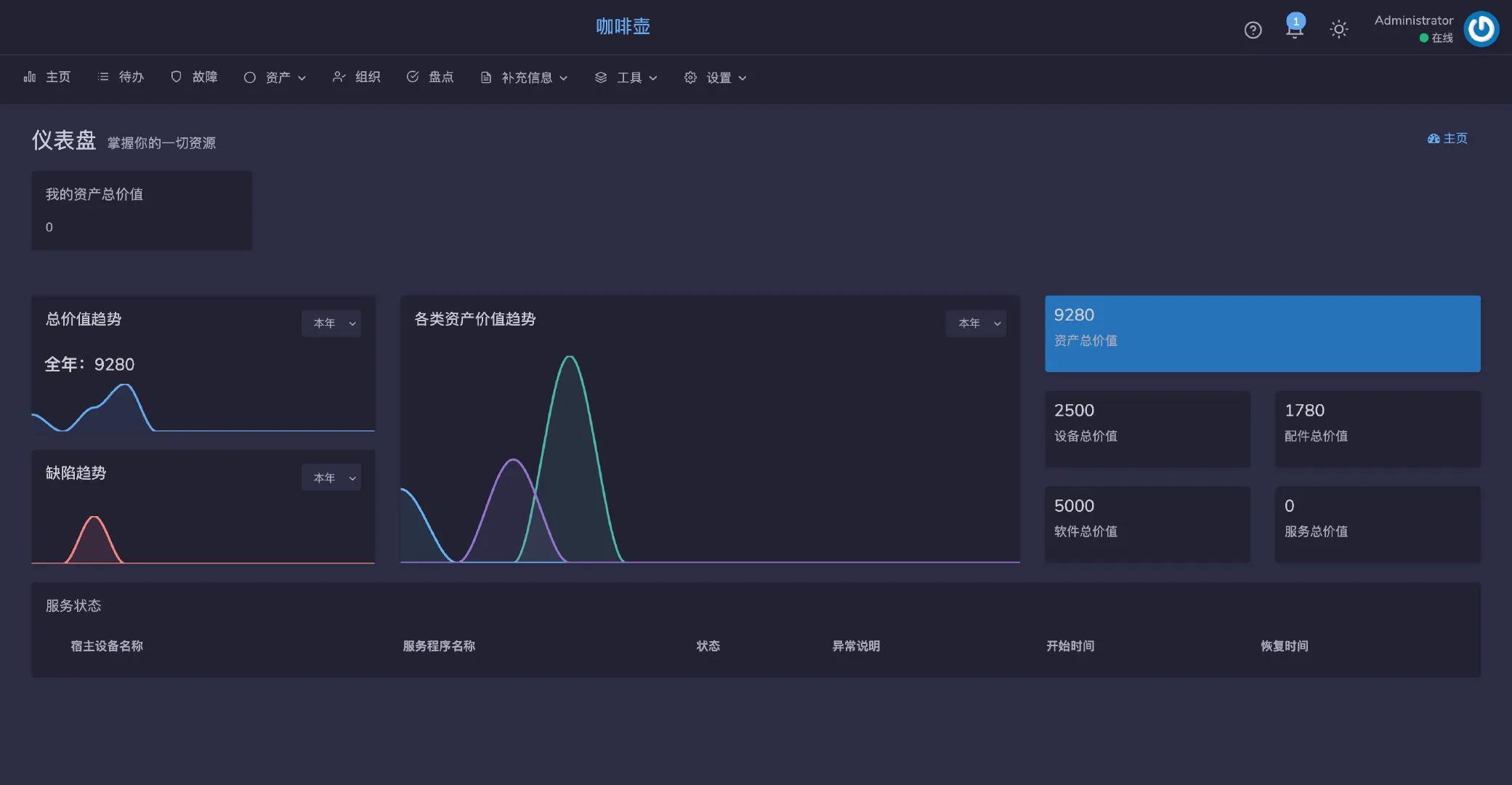
Task: Open the 本年 dropdown in 各类资产价值趋势 panel
Action: [977, 323]
